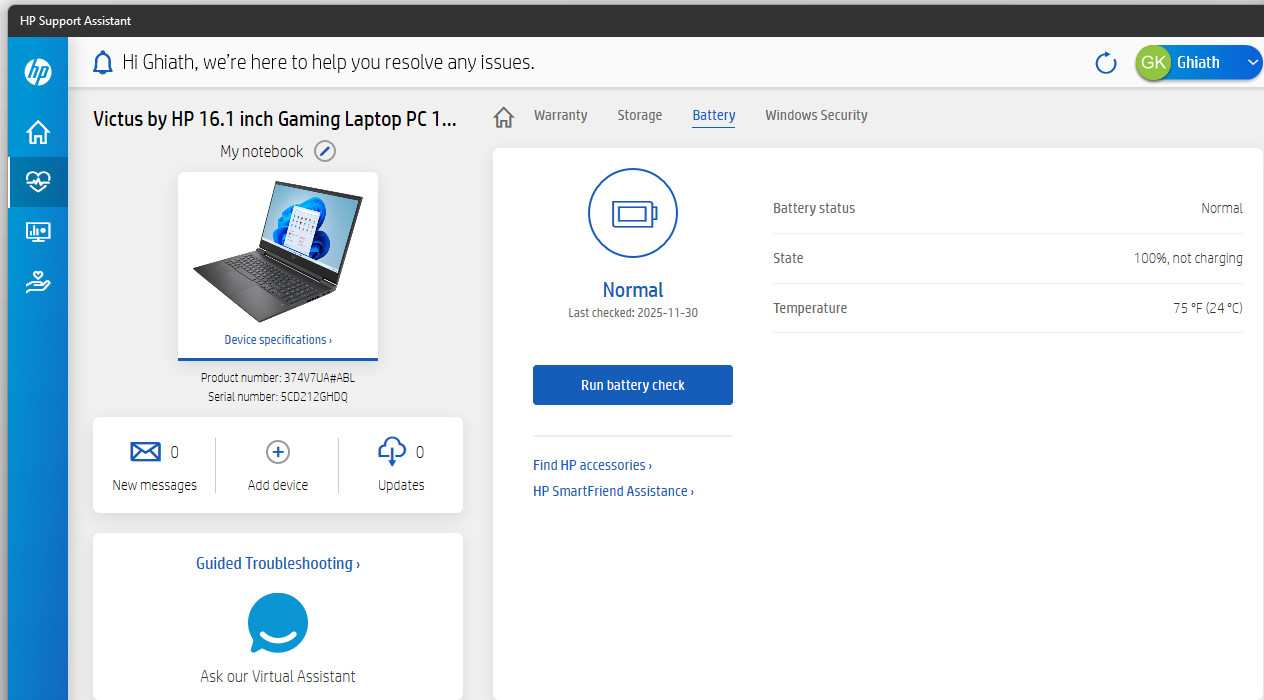Click the Victus by HP device title

point(275,119)
